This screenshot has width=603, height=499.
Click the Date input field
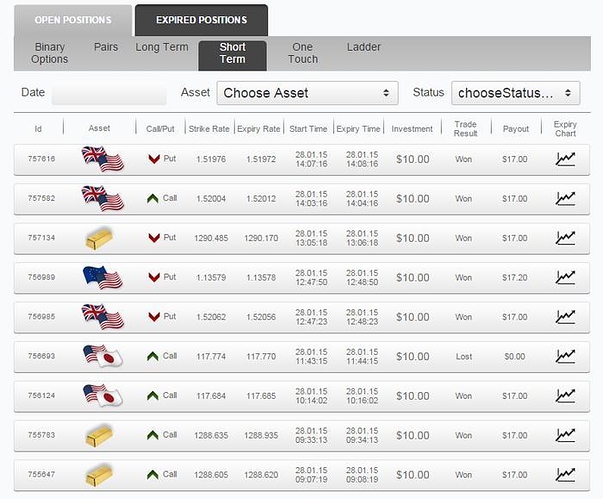point(109,93)
